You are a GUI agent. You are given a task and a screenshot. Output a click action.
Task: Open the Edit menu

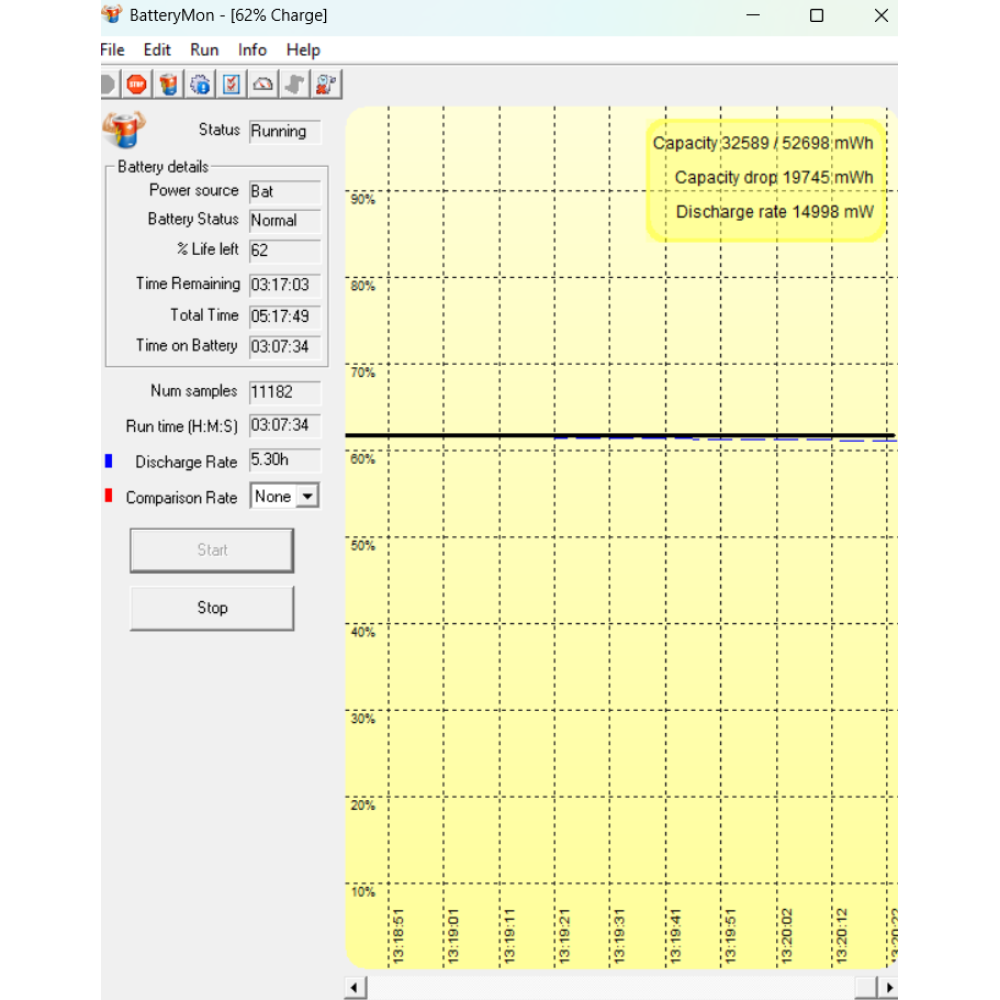pyautogui.click(x=157, y=50)
